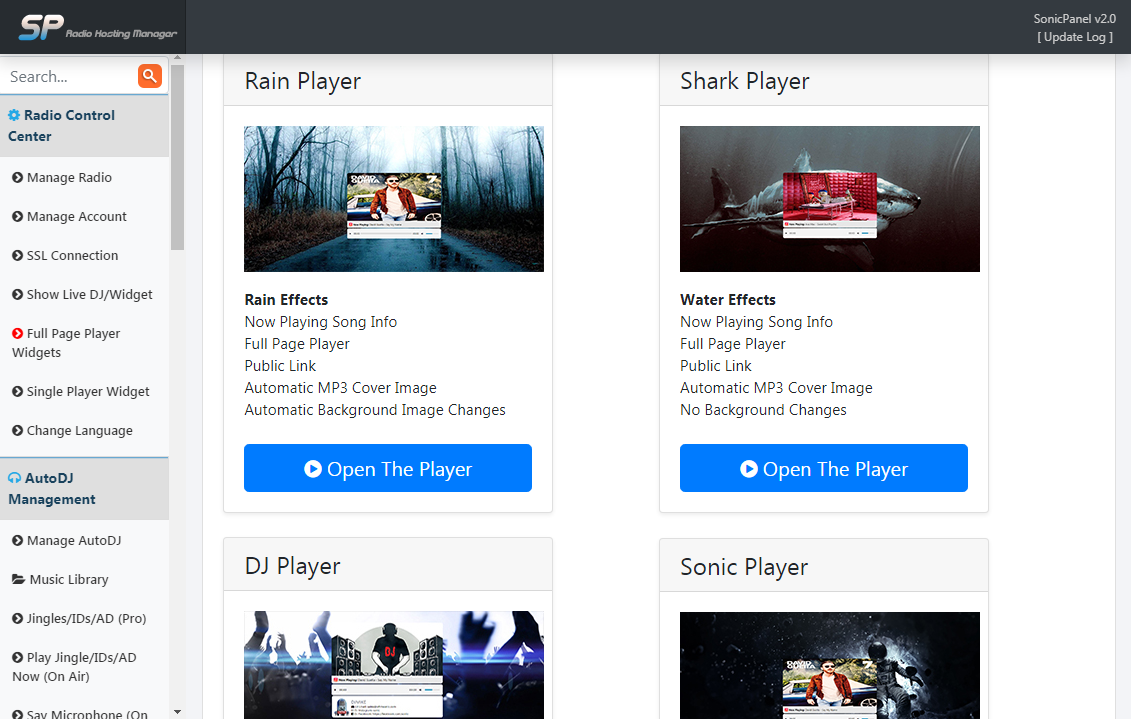This screenshot has width=1131, height=719.
Task: Click the DJ Player preview thumbnail
Action: coord(394,665)
